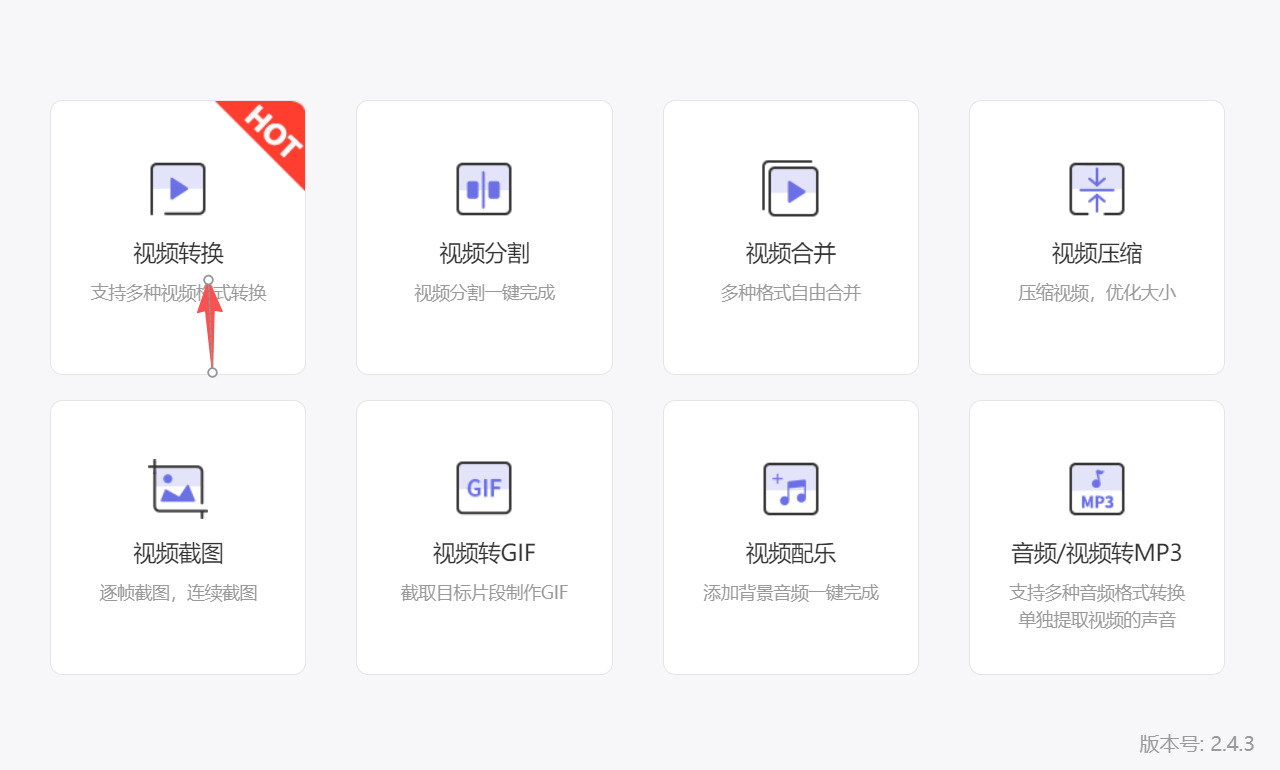
Task: Open the 视频截图 screenshot icon
Action: tap(178, 489)
